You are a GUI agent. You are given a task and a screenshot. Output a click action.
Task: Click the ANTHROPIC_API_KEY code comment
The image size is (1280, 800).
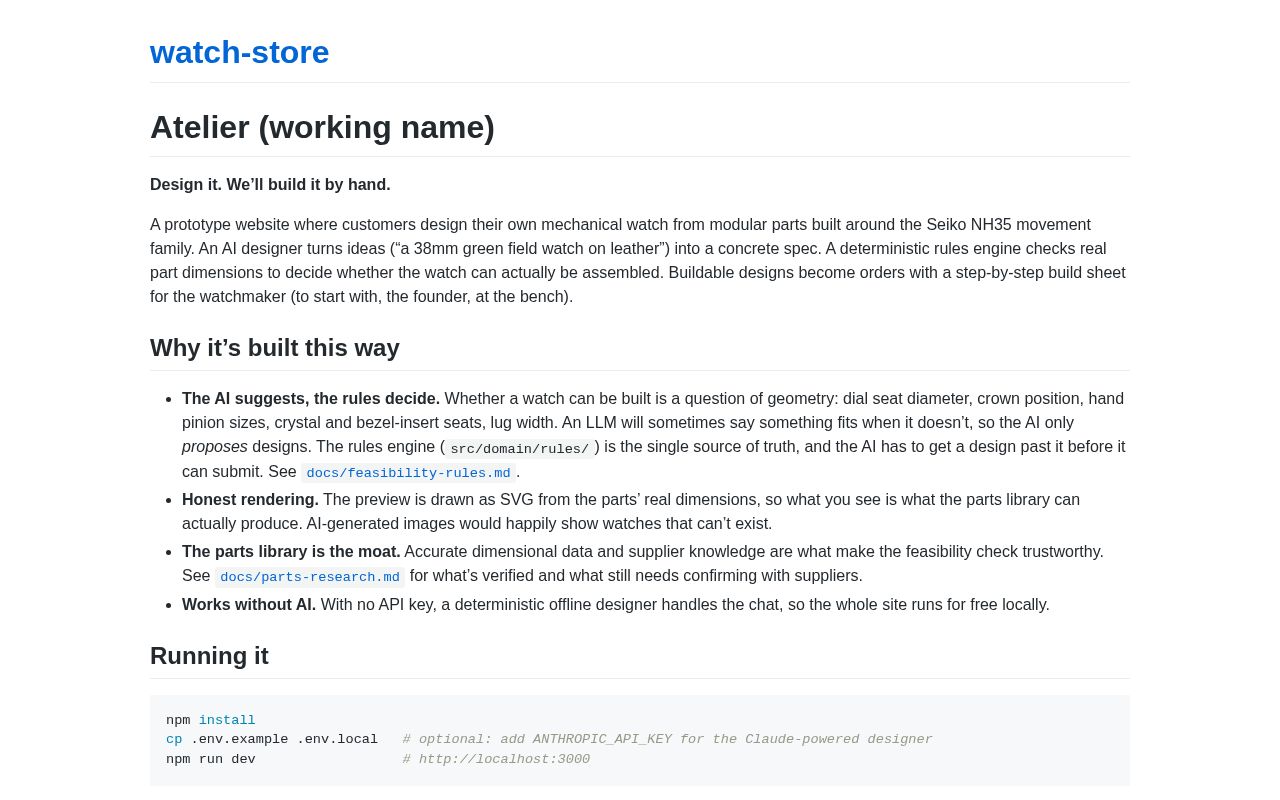(667, 740)
